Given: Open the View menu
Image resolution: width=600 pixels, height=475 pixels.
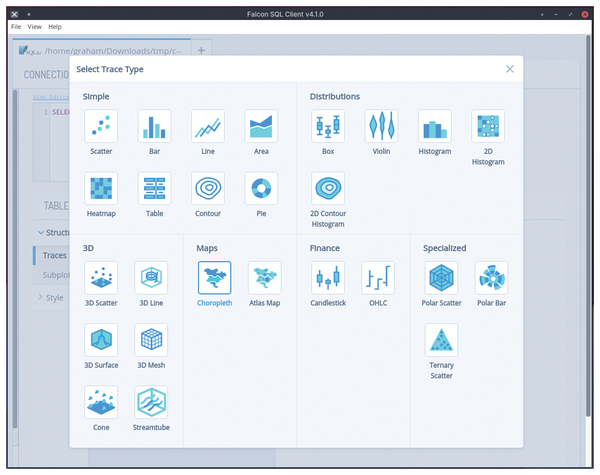Looking at the screenshot, I should click(x=34, y=27).
